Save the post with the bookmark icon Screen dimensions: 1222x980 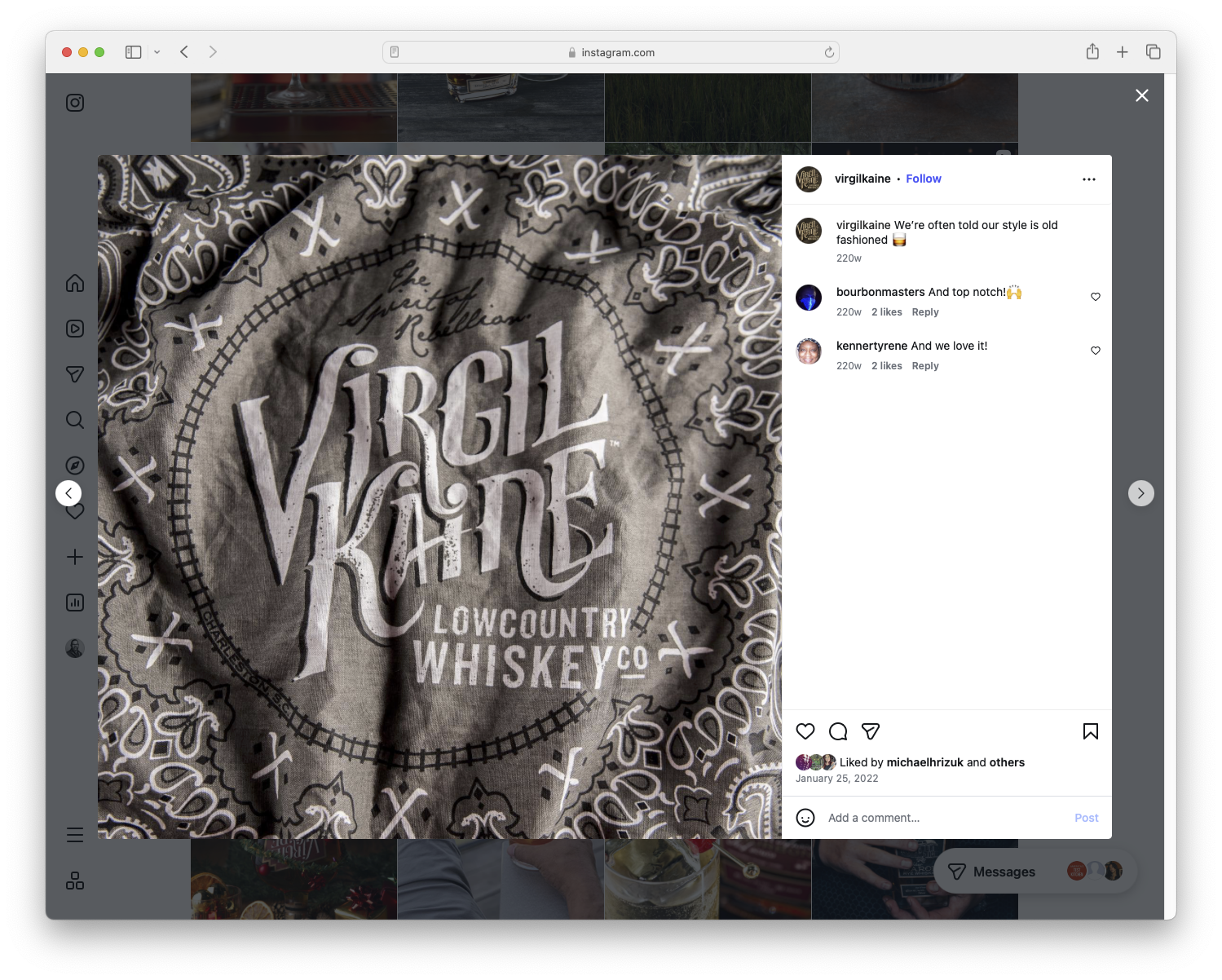coord(1090,731)
